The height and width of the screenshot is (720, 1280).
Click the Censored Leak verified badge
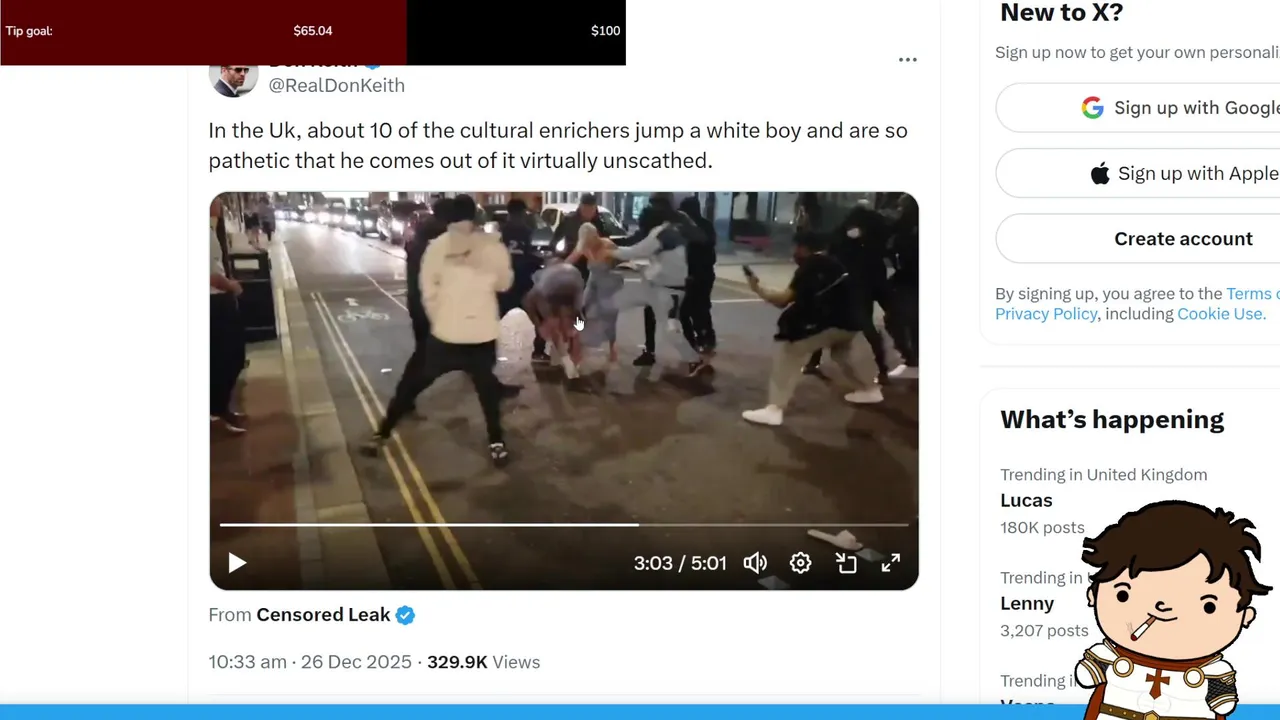pos(405,615)
